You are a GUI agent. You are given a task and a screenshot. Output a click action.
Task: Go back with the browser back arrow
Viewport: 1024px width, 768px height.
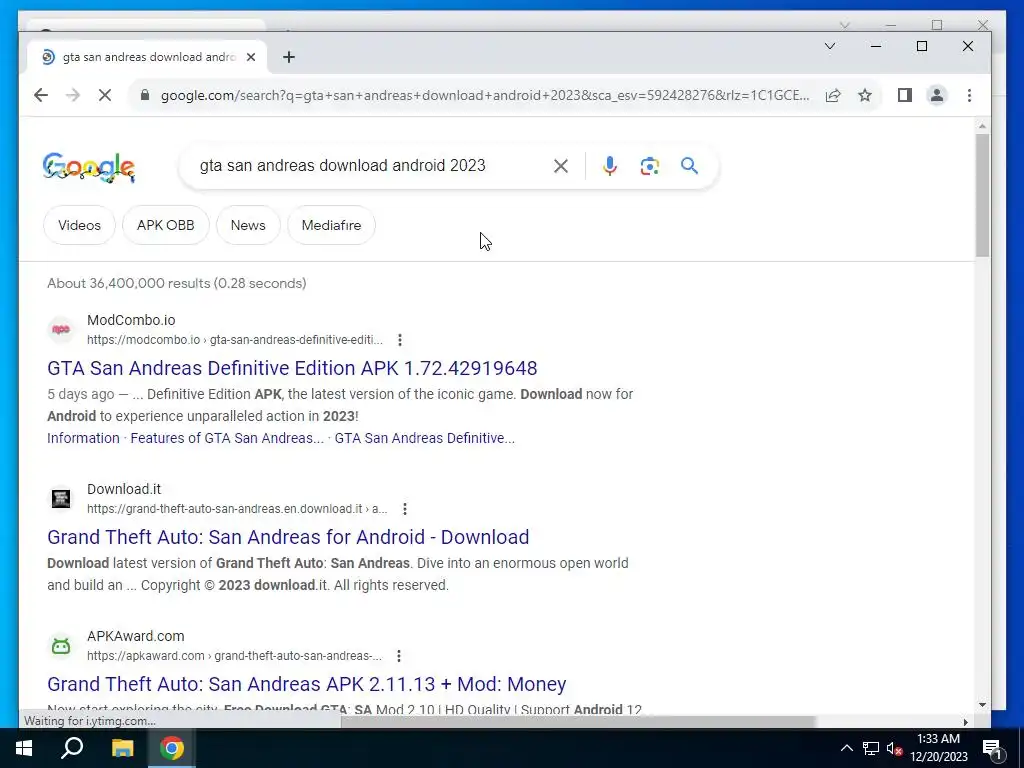click(40, 95)
